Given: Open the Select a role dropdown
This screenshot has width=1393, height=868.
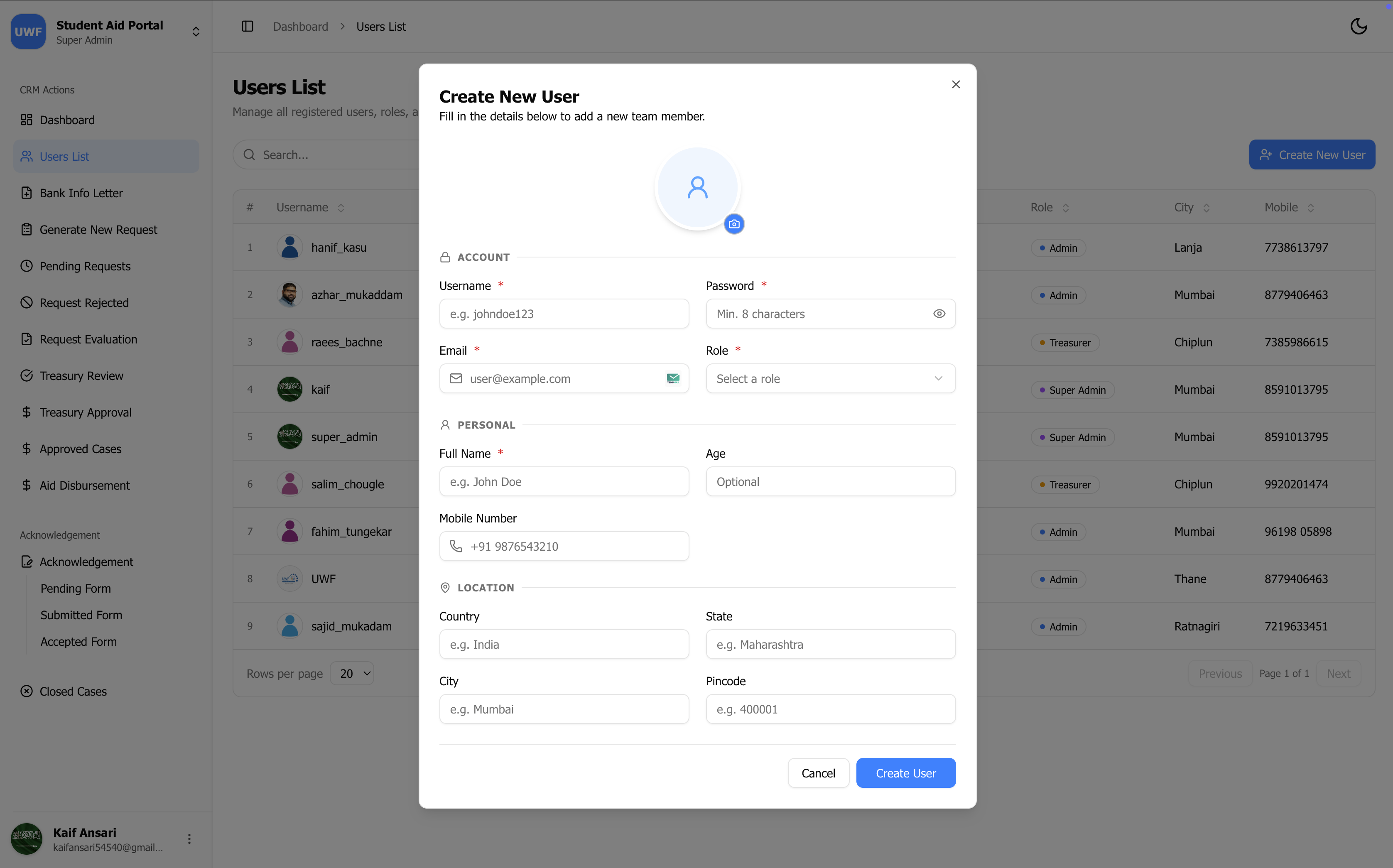Looking at the screenshot, I should pyautogui.click(x=830, y=378).
